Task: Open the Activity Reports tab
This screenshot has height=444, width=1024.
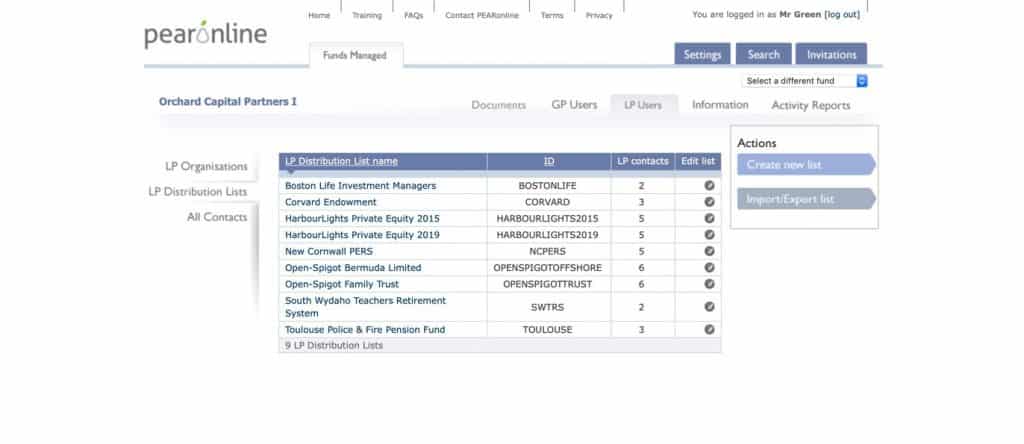Action: [x=810, y=105]
